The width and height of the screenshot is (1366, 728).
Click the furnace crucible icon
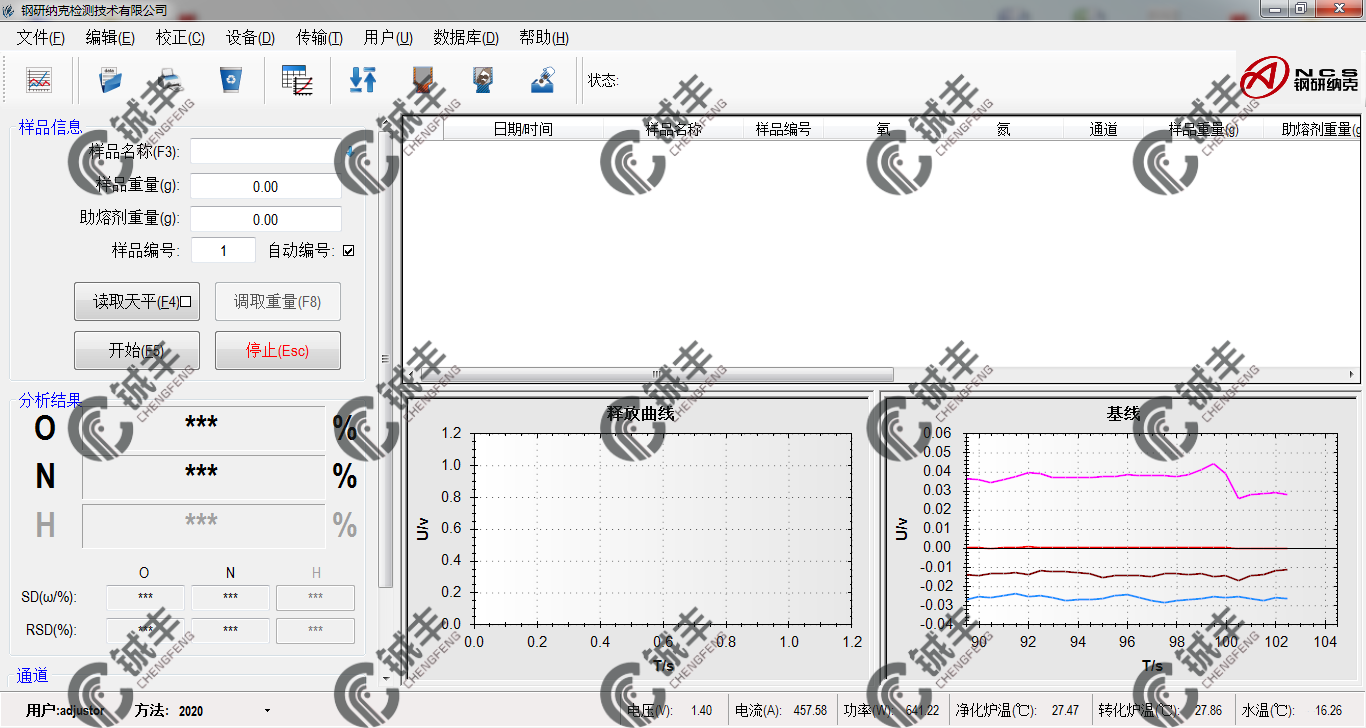(422, 80)
